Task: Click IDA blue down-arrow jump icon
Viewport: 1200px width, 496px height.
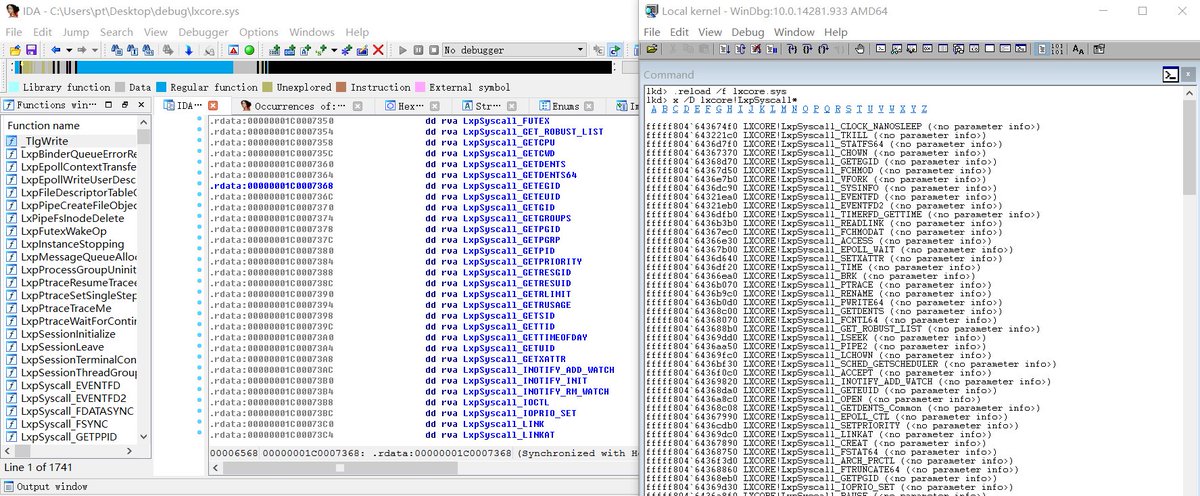Action: (x=188, y=50)
